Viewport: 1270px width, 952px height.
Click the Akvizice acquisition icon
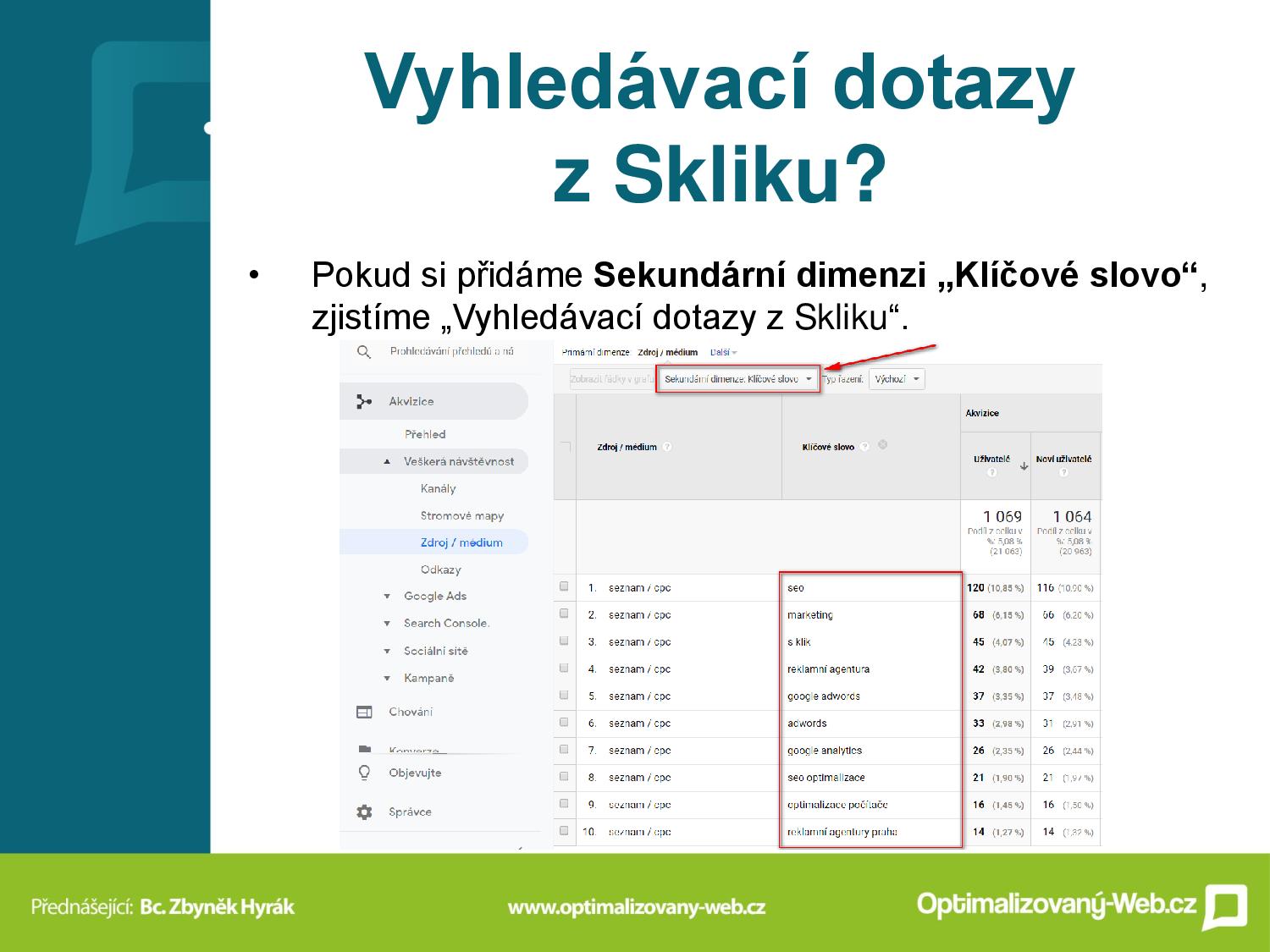(364, 401)
